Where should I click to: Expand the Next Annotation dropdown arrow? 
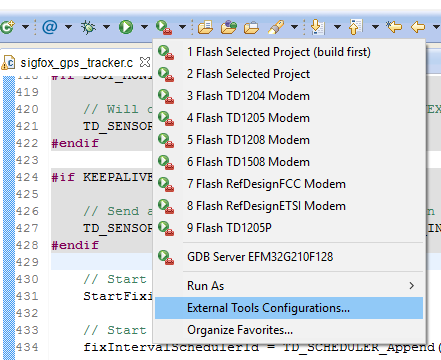tap(337, 27)
